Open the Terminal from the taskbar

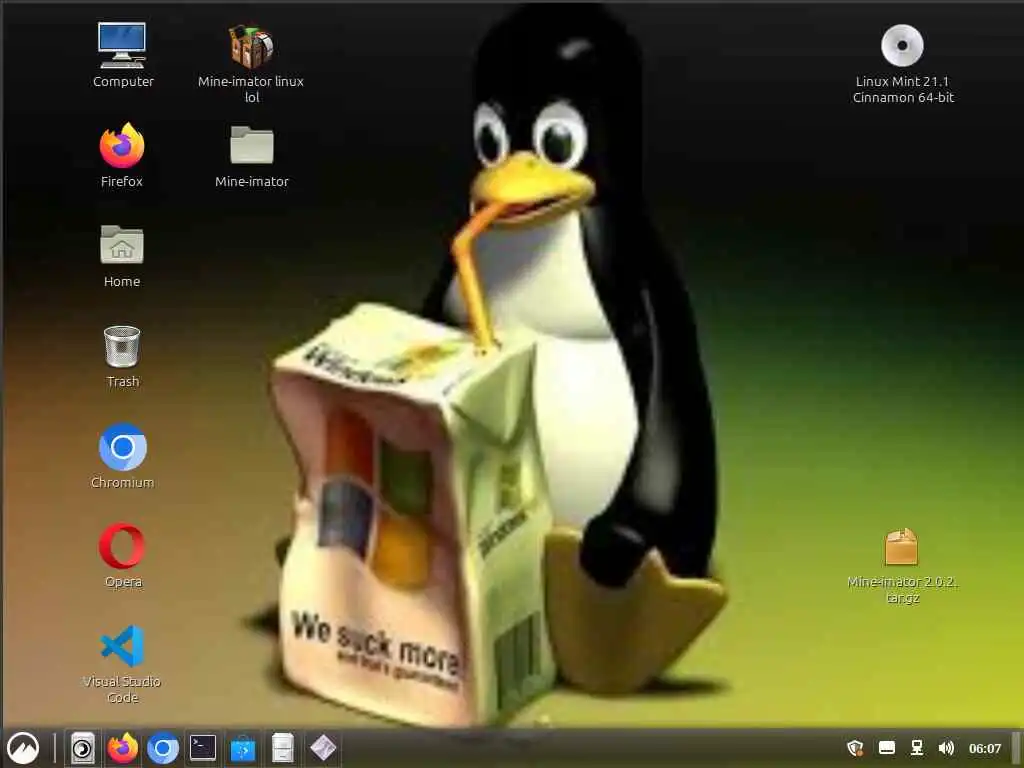pos(202,748)
